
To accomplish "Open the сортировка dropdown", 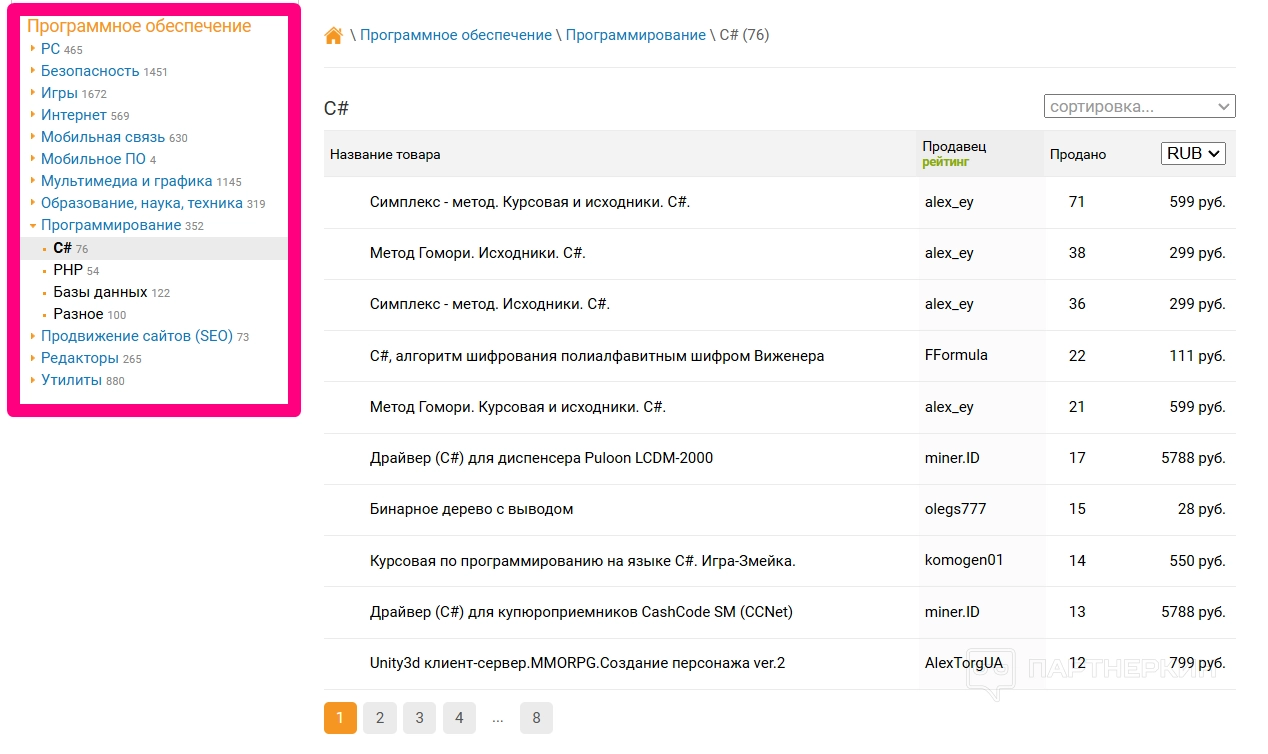I will [1139, 106].
